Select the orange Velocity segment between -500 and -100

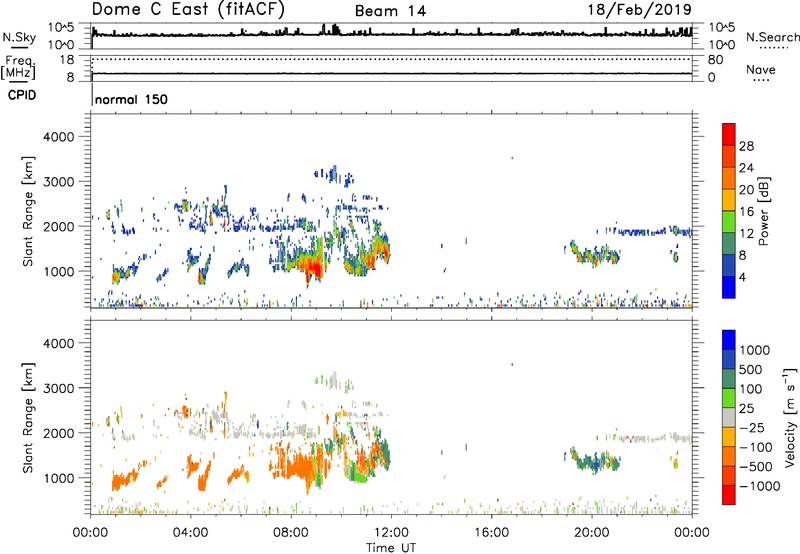729,456
